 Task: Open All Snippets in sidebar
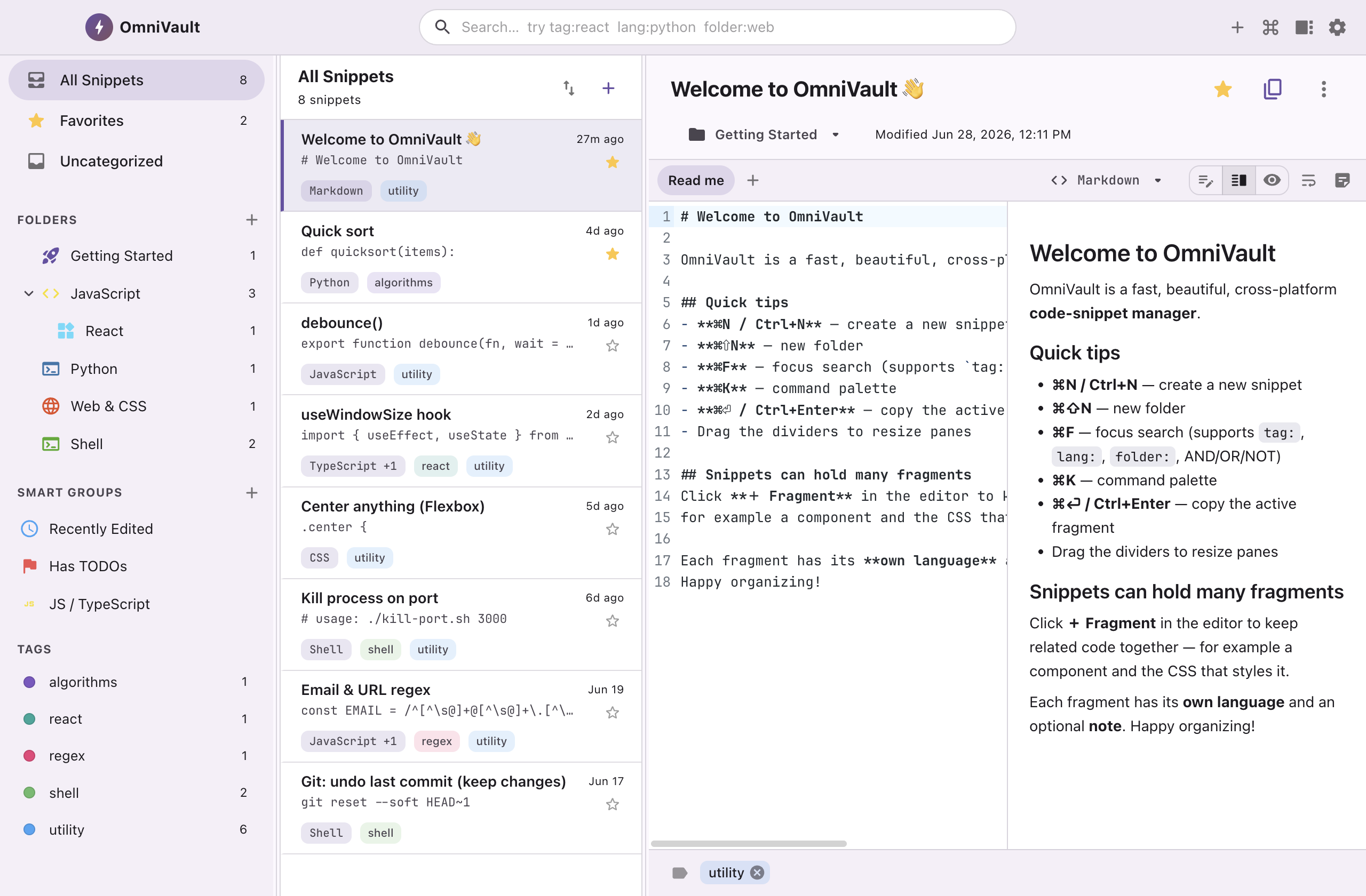click(x=137, y=80)
